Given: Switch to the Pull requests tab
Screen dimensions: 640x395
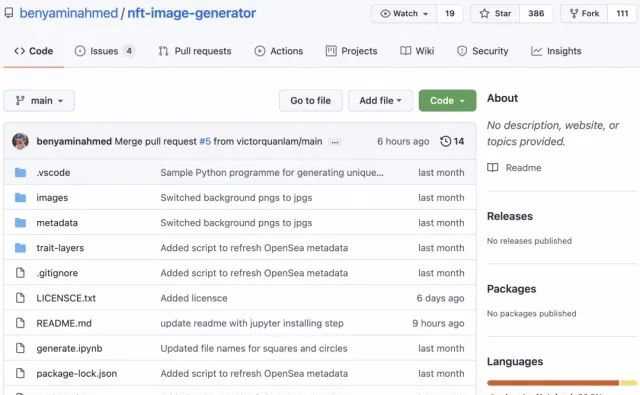Looking at the screenshot, I should [195, 51].
